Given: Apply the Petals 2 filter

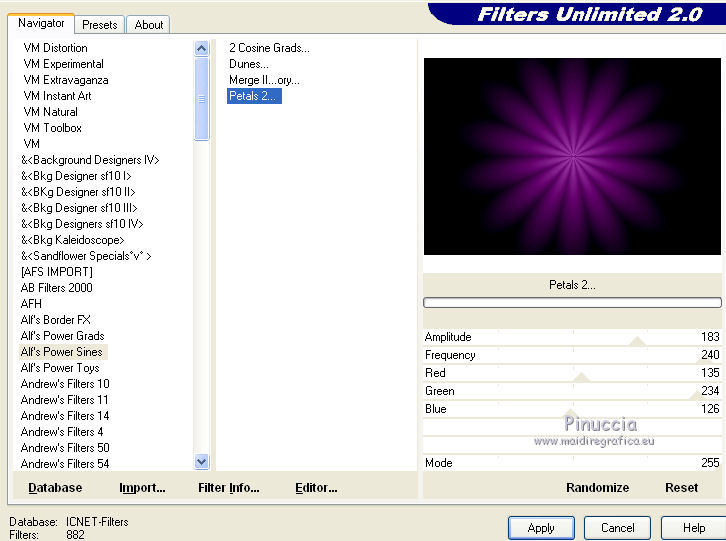Looking at the screenshot, I should (541, 528).
